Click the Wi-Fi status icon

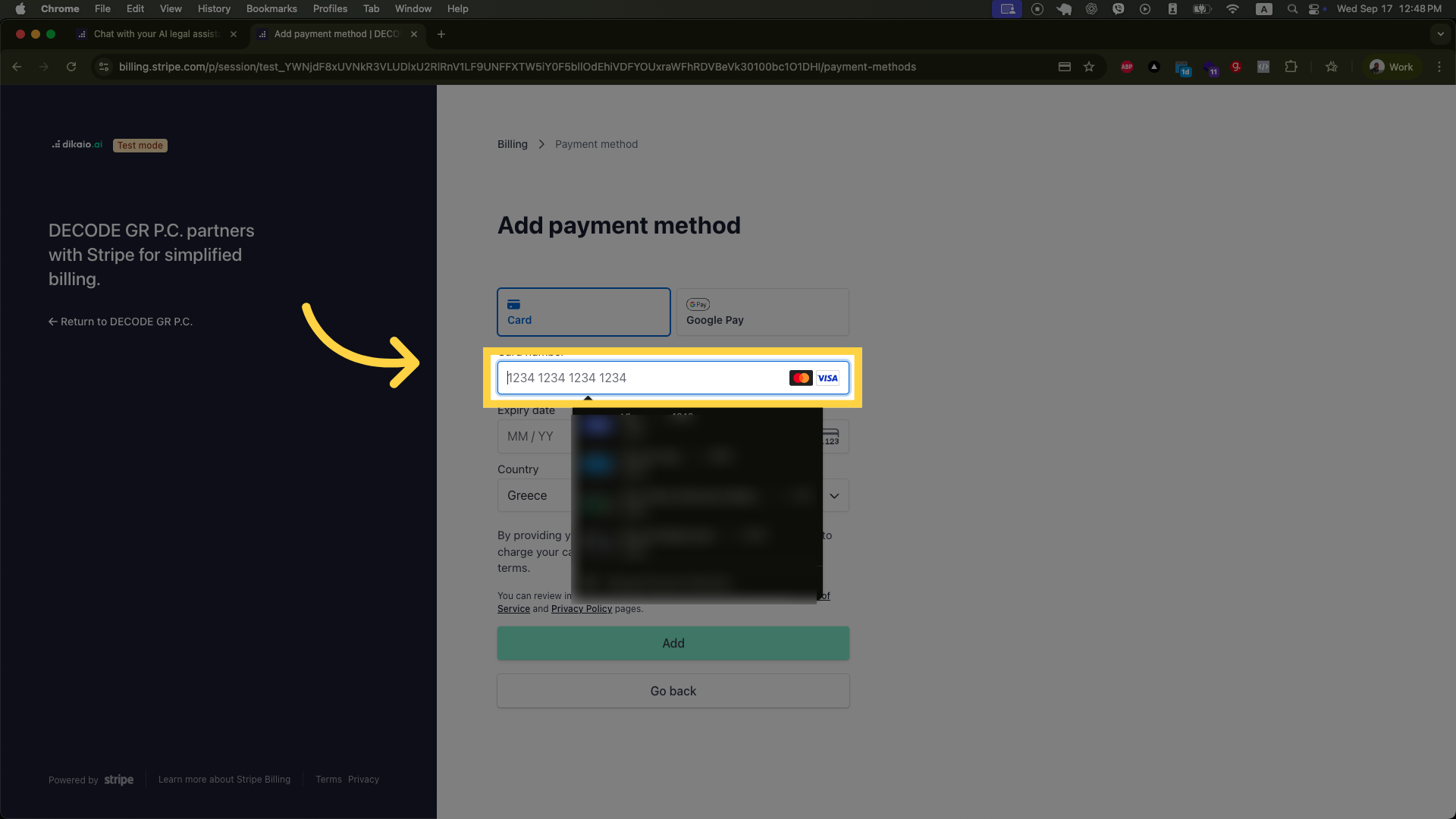pos(1232,9)
